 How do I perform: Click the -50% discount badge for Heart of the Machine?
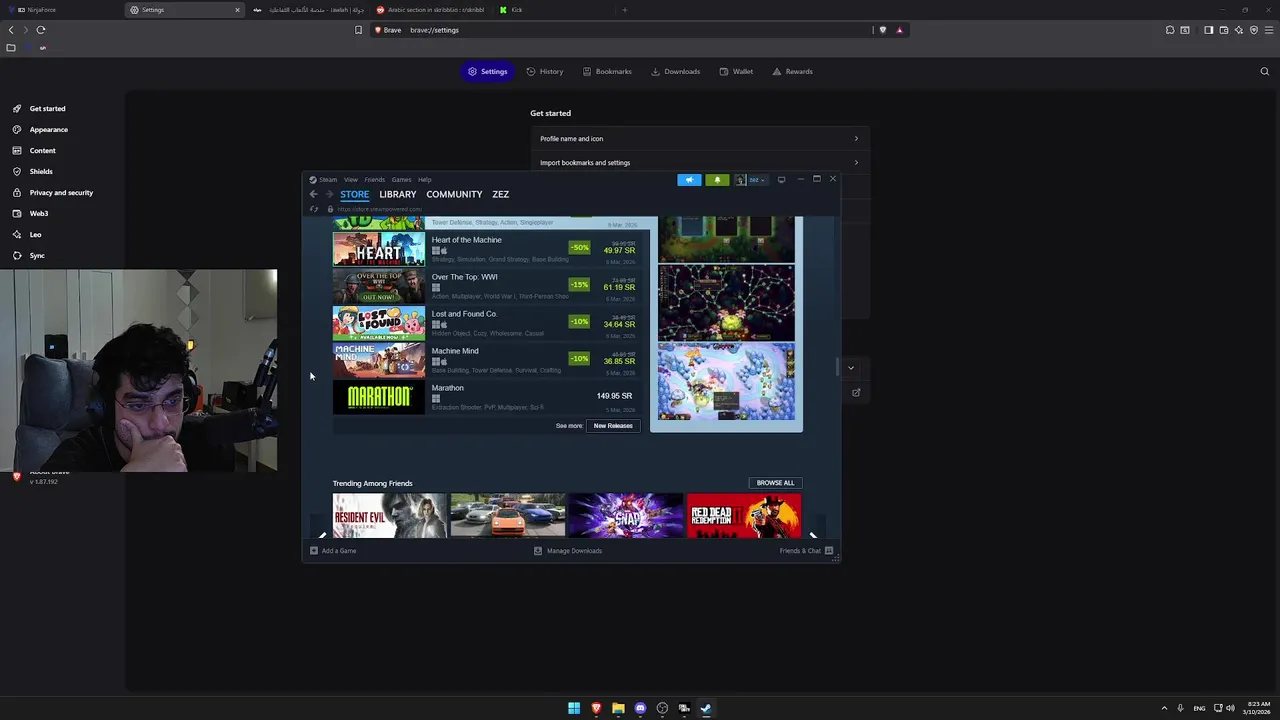580,248
